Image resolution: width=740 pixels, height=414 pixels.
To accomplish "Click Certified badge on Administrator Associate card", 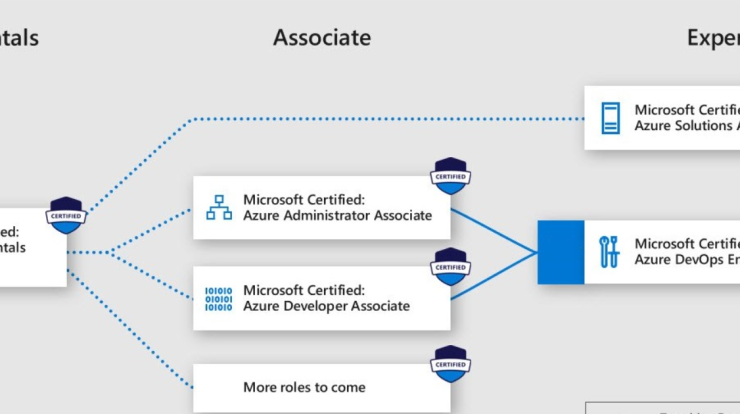I will 450,176.
